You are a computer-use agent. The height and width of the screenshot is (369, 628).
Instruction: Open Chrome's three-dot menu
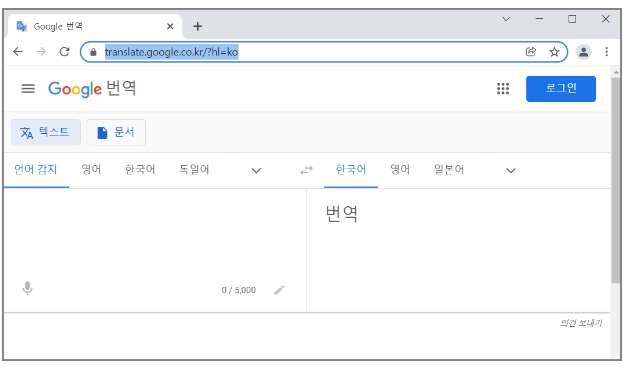(606, 52)
